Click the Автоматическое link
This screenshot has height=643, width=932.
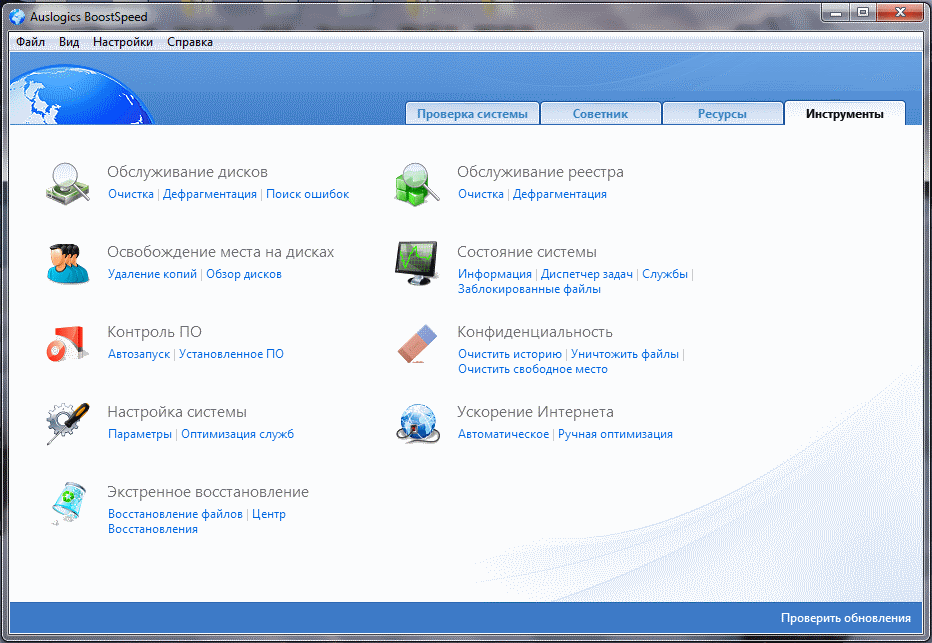pyautogui.click(x=503, y=434)
